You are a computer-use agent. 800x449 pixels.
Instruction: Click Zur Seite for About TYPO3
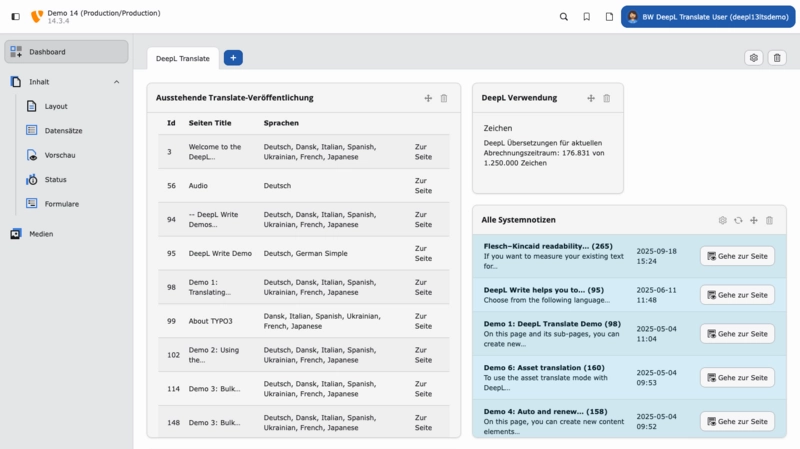[423, 321]
